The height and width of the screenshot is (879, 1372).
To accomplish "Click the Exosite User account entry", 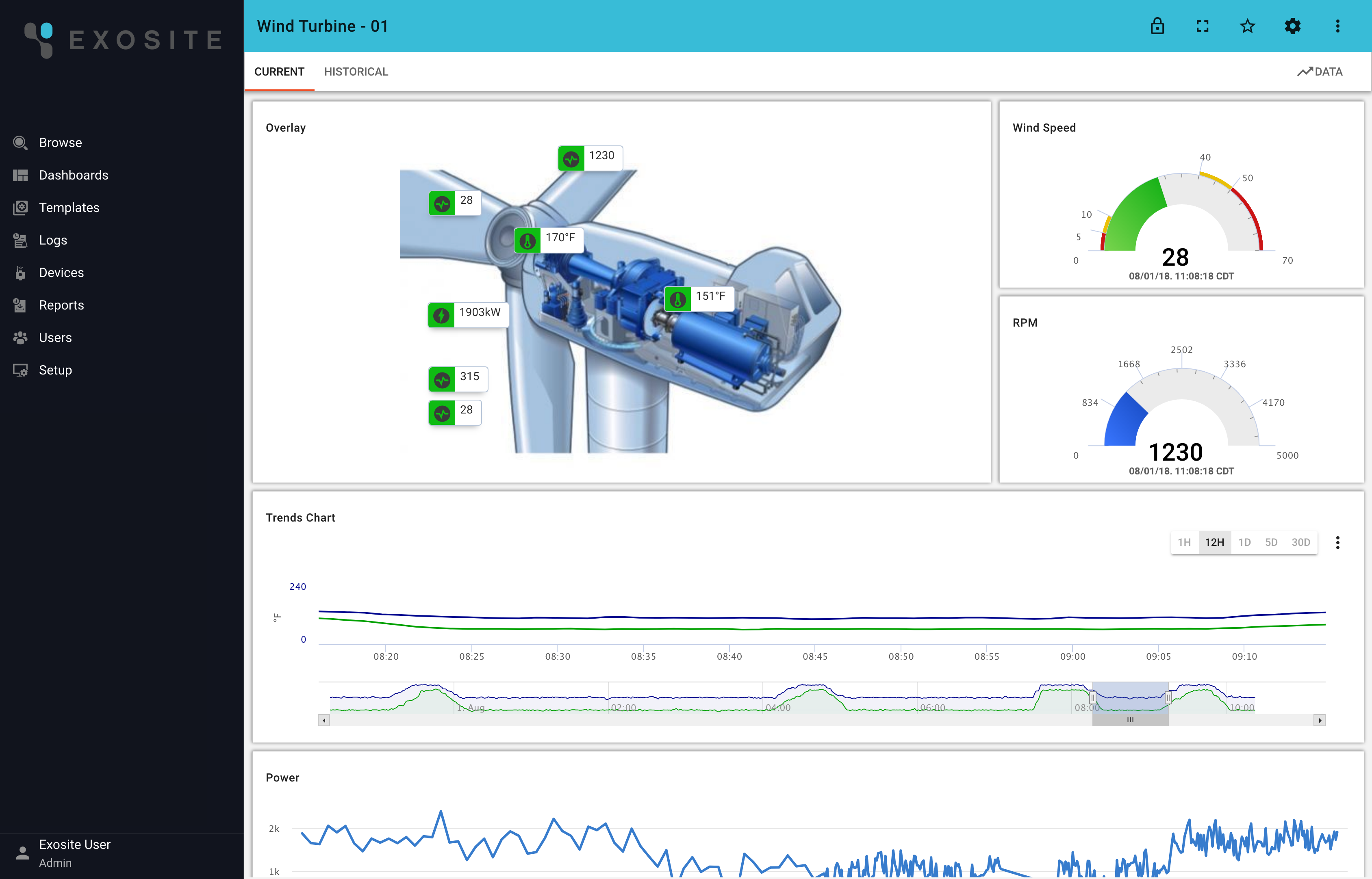I will coord(74,853).
